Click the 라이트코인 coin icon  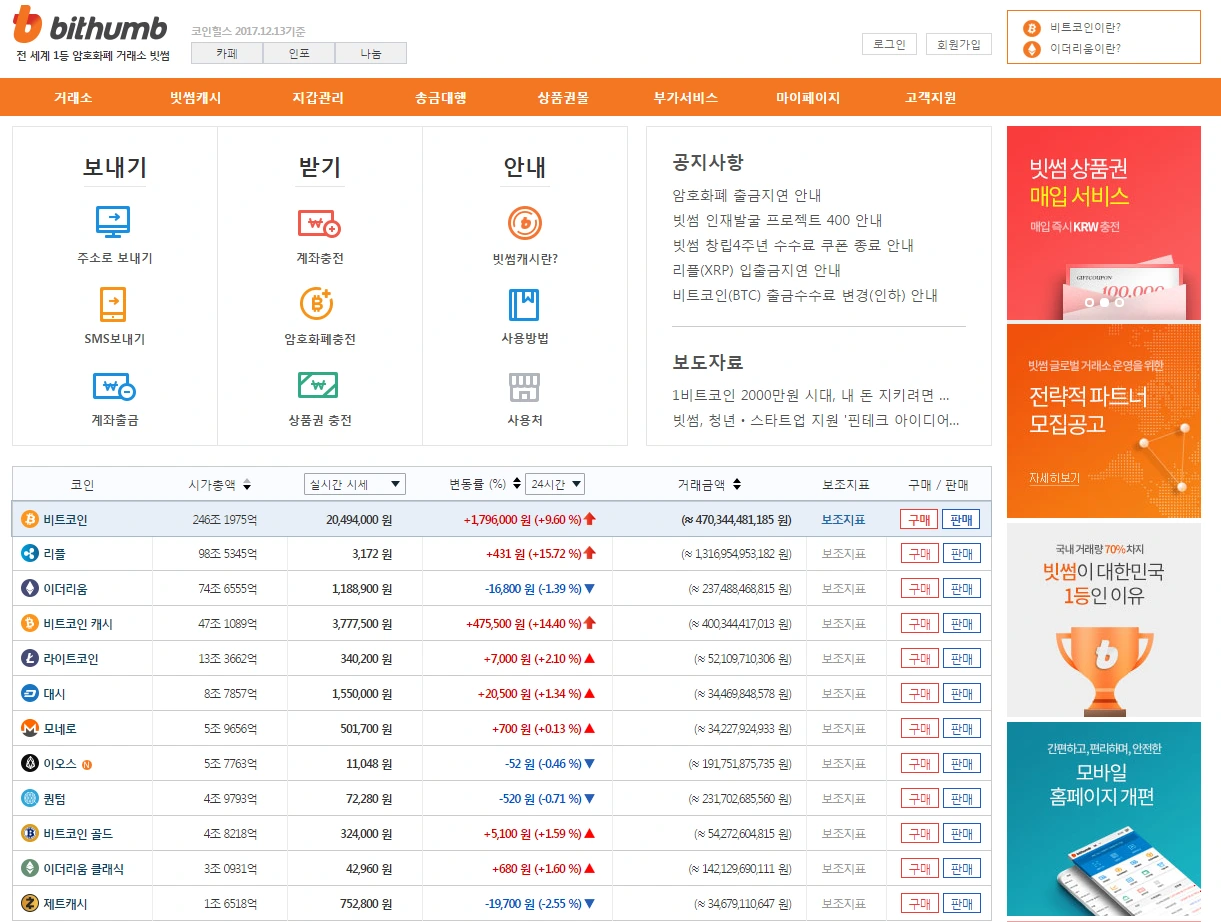point(30,658)
